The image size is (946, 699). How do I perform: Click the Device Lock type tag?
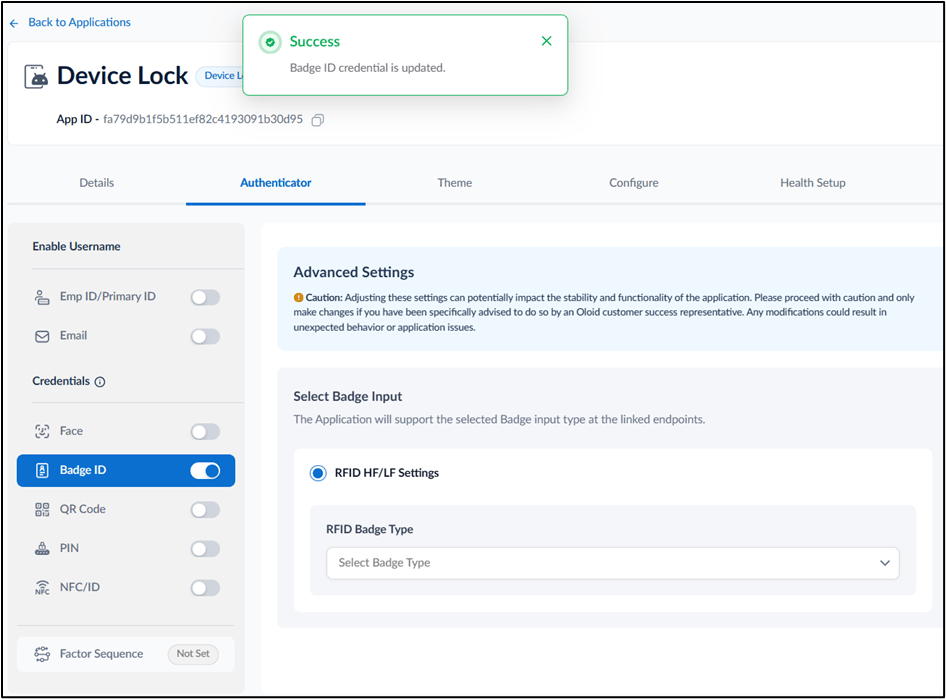coord(220,76)
